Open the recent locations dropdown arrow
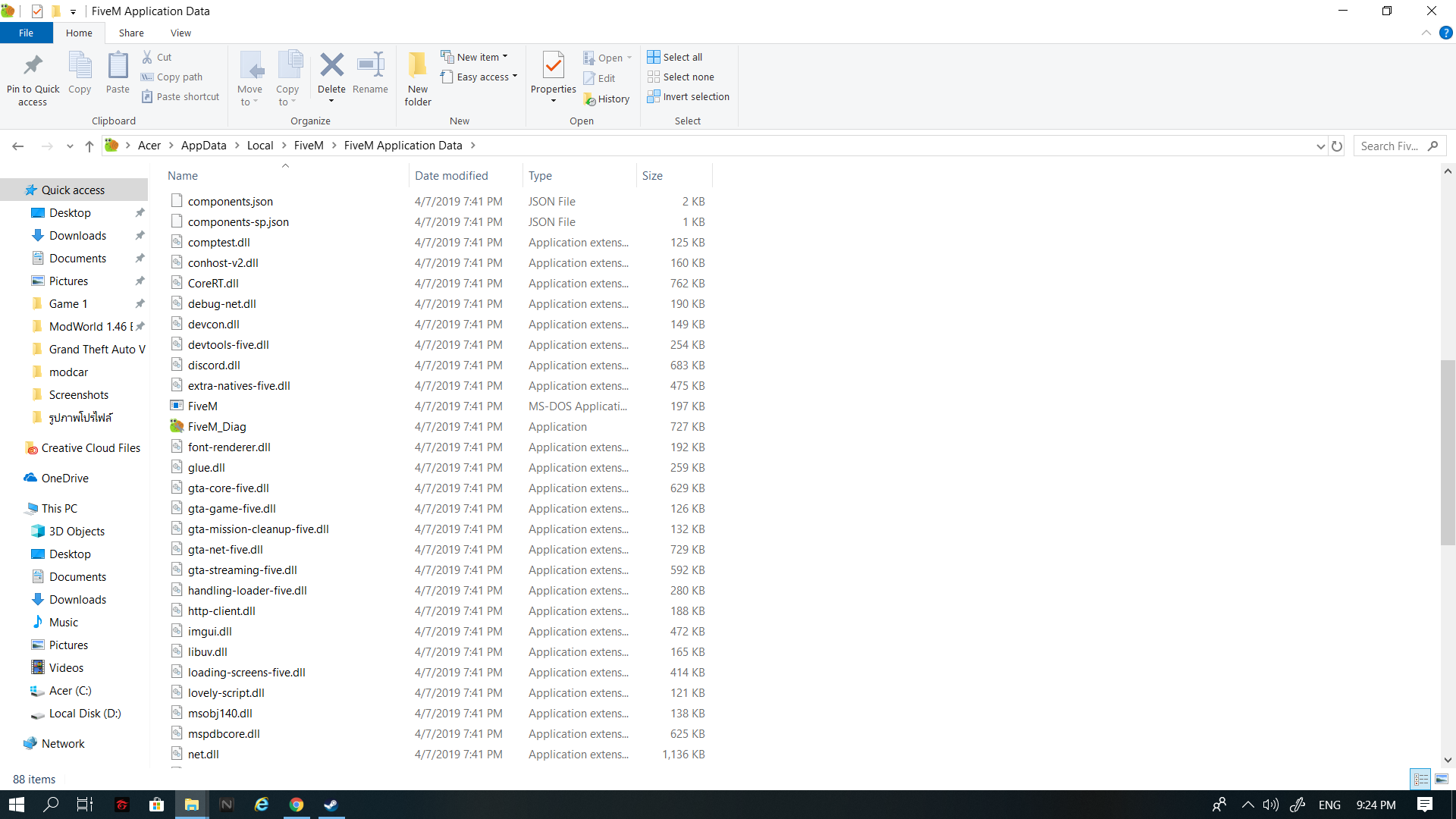This screenshot has width=1456, height=819. point(70,146)
